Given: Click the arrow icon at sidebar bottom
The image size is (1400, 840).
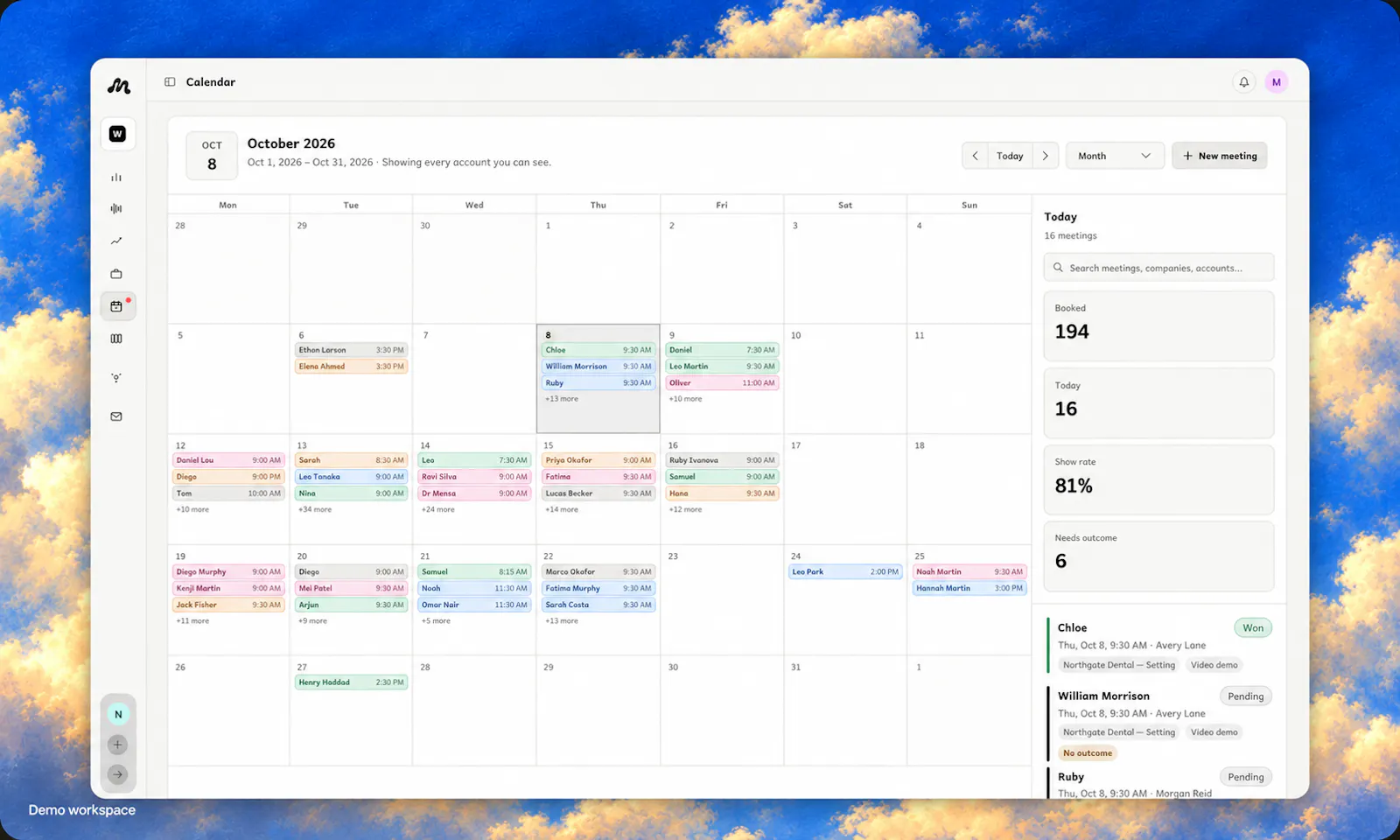Looking at the screenshot, I should (x=117, y=774).
